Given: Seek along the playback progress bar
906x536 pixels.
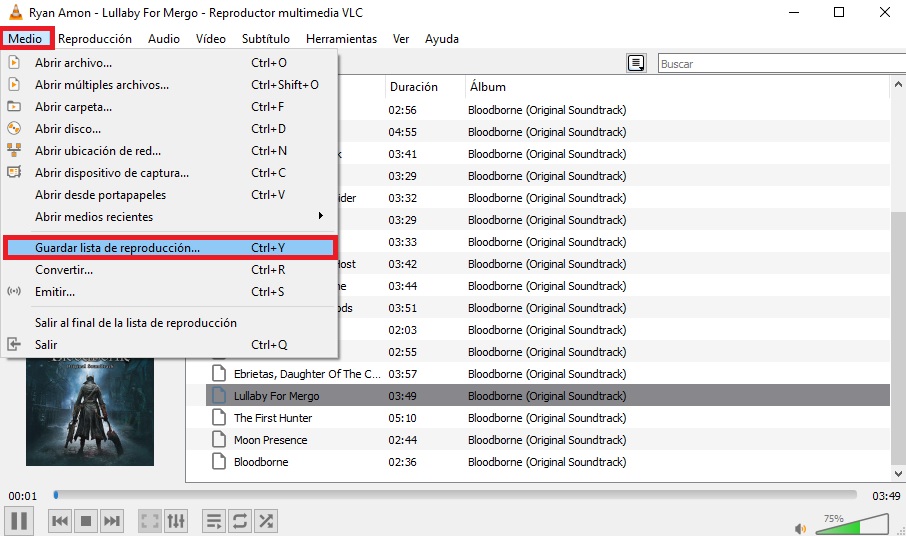Looking at the screenshot, I should 455,495.
